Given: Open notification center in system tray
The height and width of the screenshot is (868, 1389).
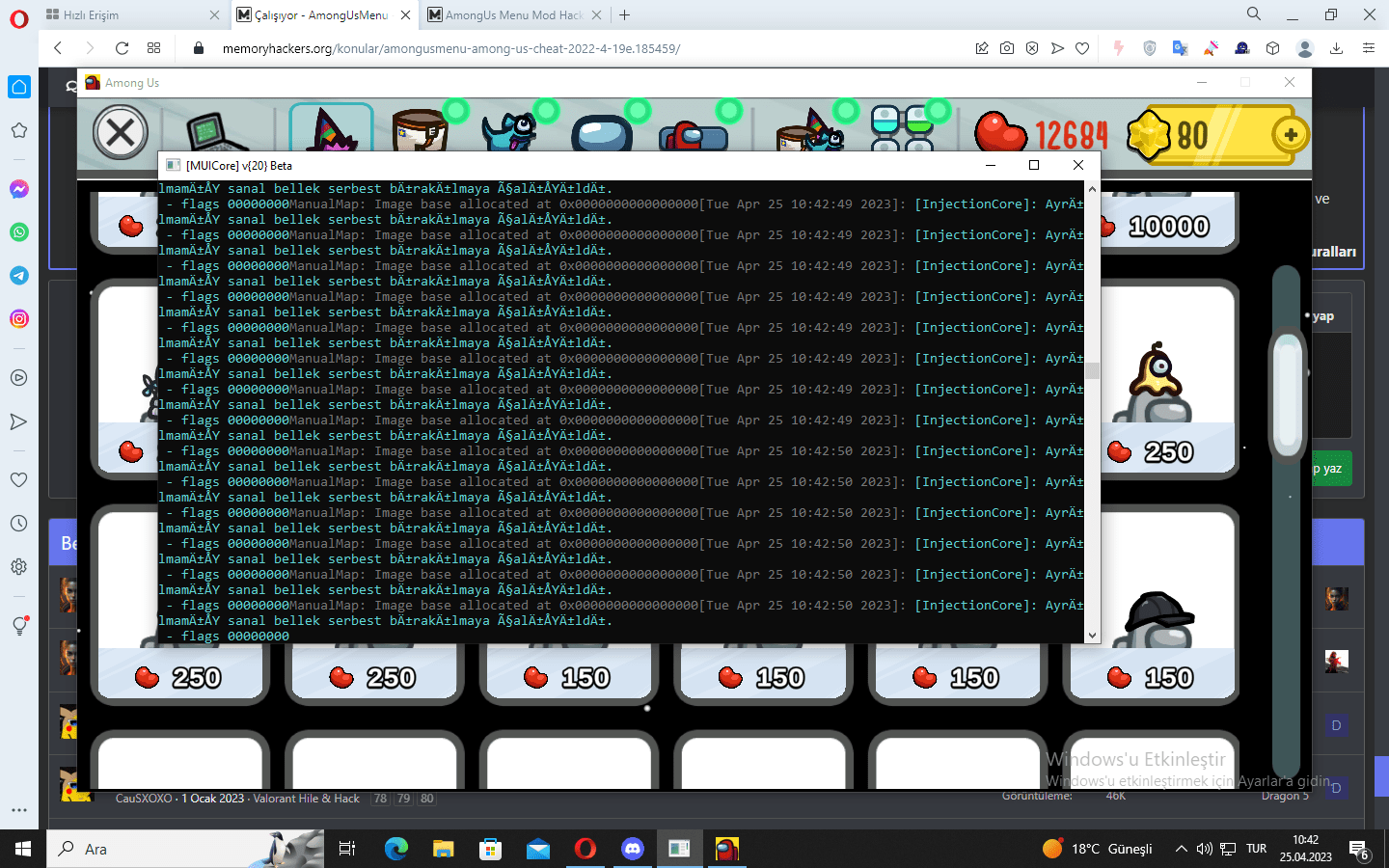Looking at the screenshot, I should (1359, 850).
